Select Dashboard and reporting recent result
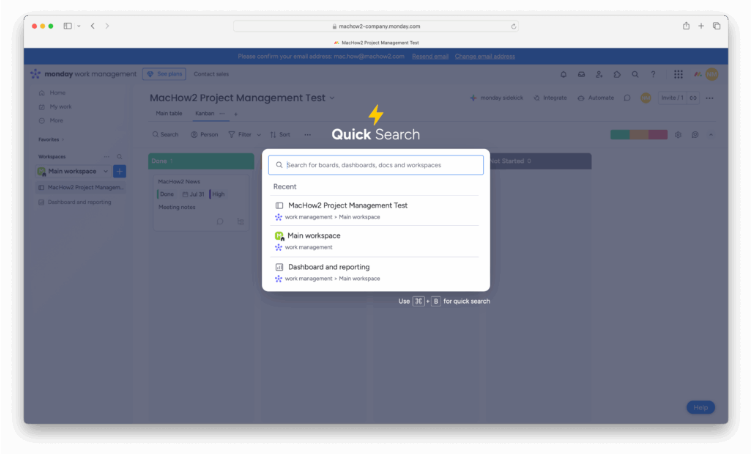Image resolution: width=751 pixels, height=454 pixels. click(x=376, y=272)
